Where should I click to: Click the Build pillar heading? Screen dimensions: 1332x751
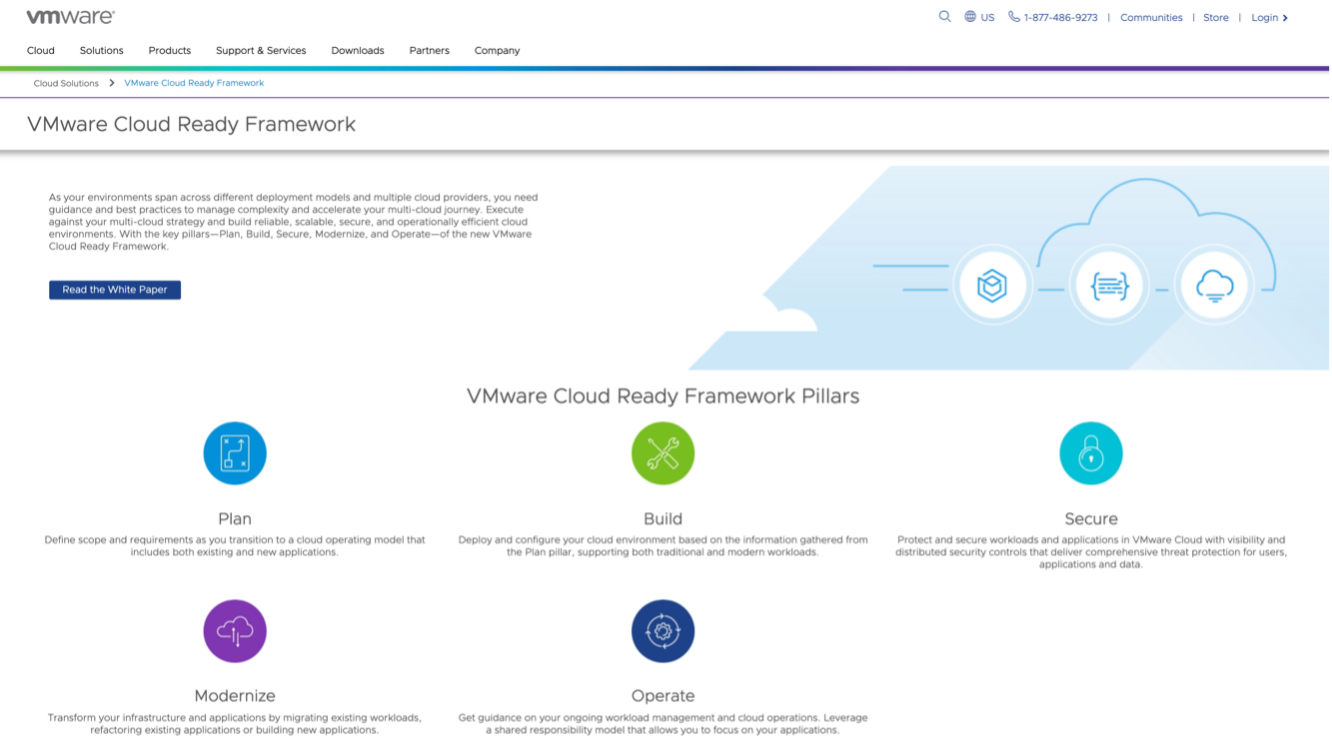[x=663, y=519]
